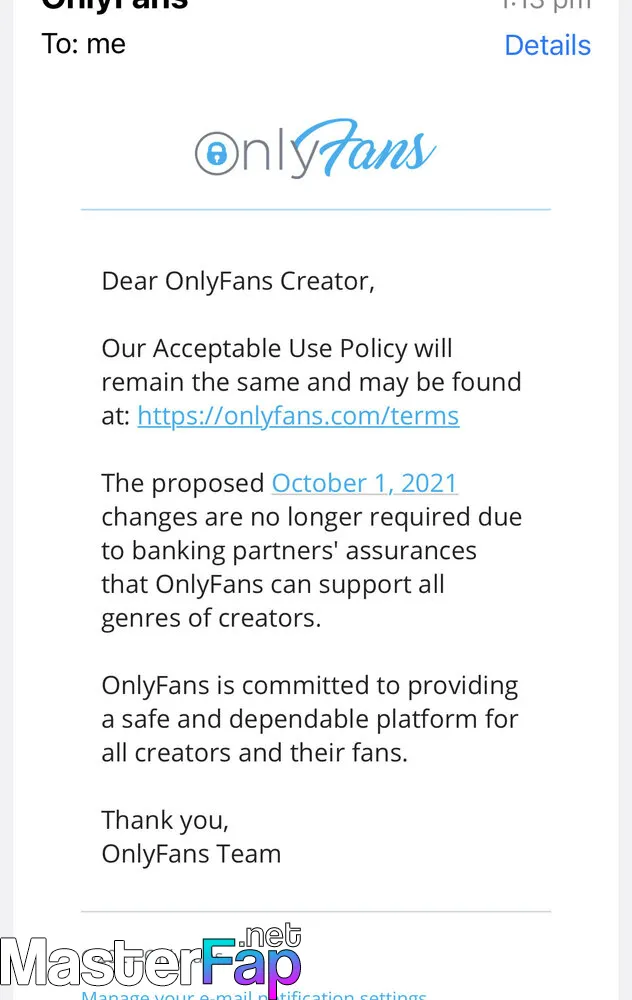Image resolution: width=632 pixels, height=1000 pixels.
Task: Tap the October 1, 2021 date link
Action: (365, 483)
